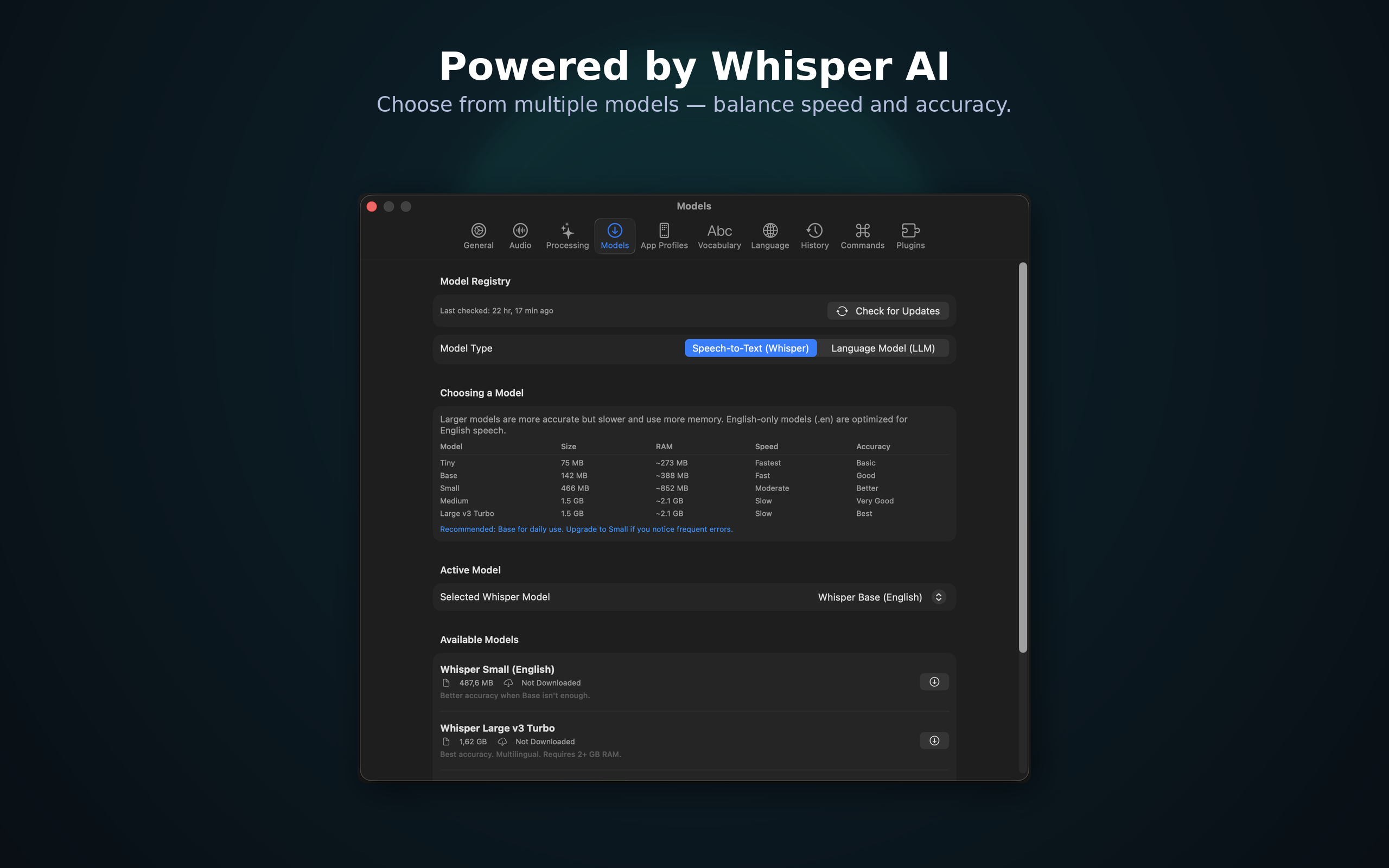Switch to Language Model (LLM) mode
This screenshot has height=868, width=1389.
(883, 348)
